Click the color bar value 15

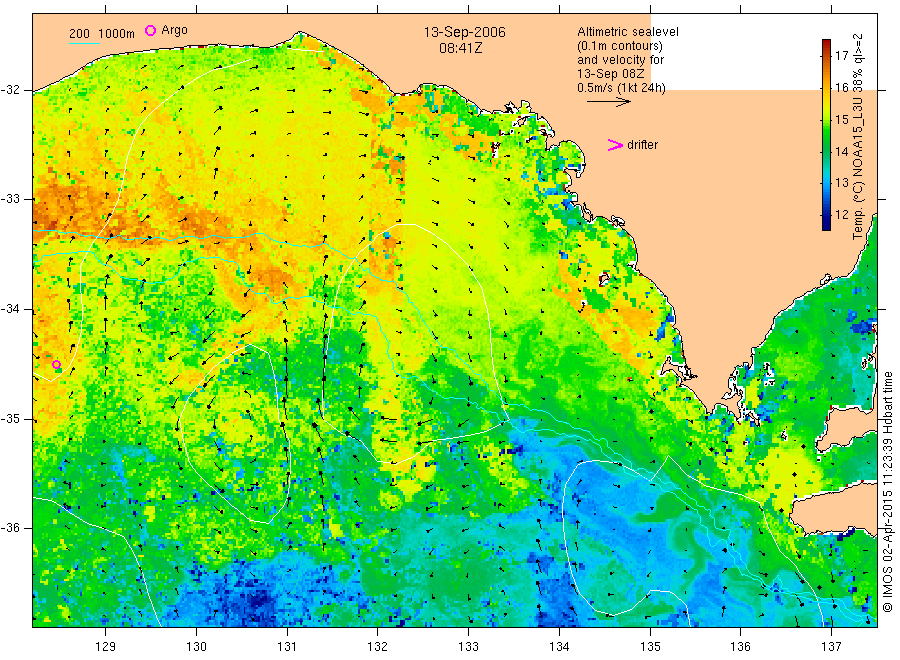click(841, 119)
